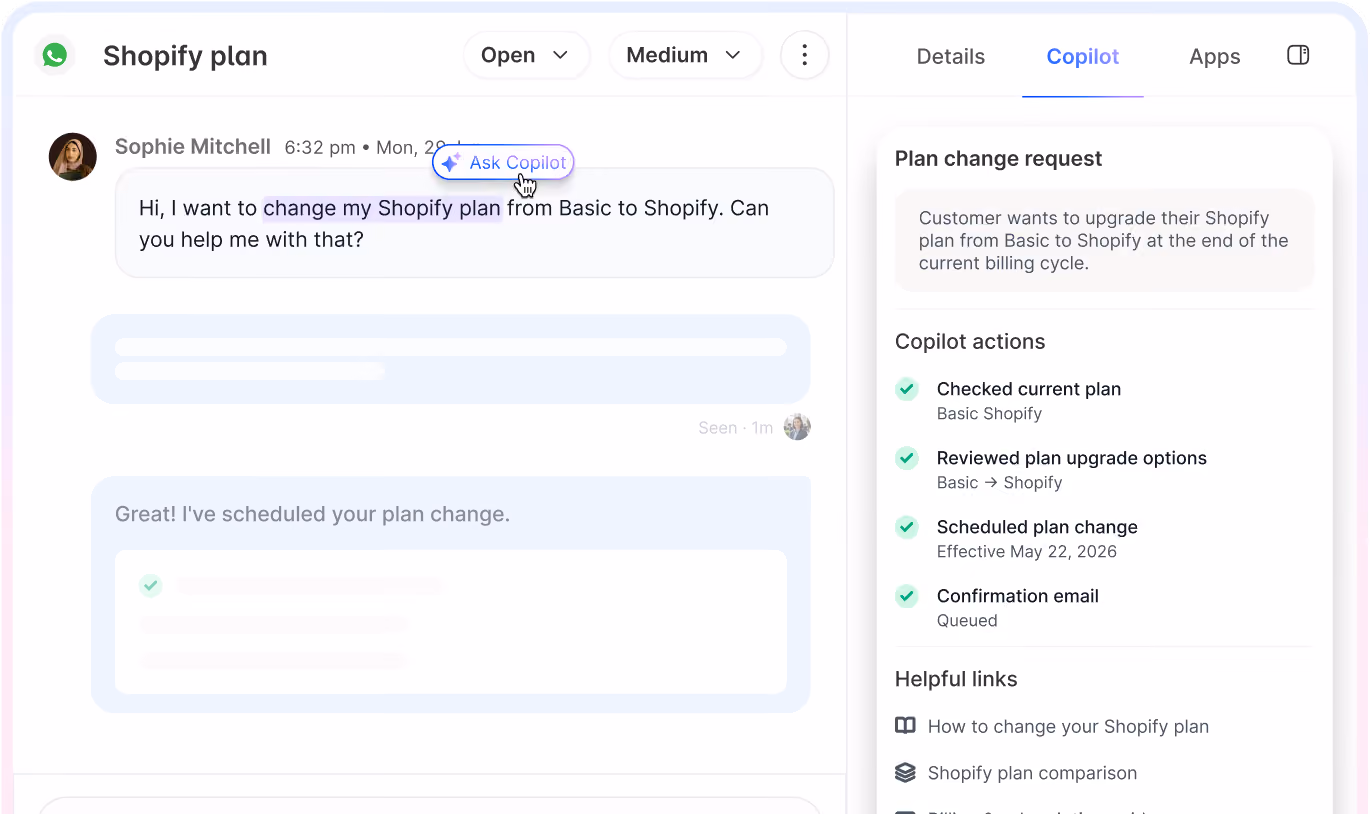Open the three-dots more options menu

pyautogui.click(x=804, y=55)
